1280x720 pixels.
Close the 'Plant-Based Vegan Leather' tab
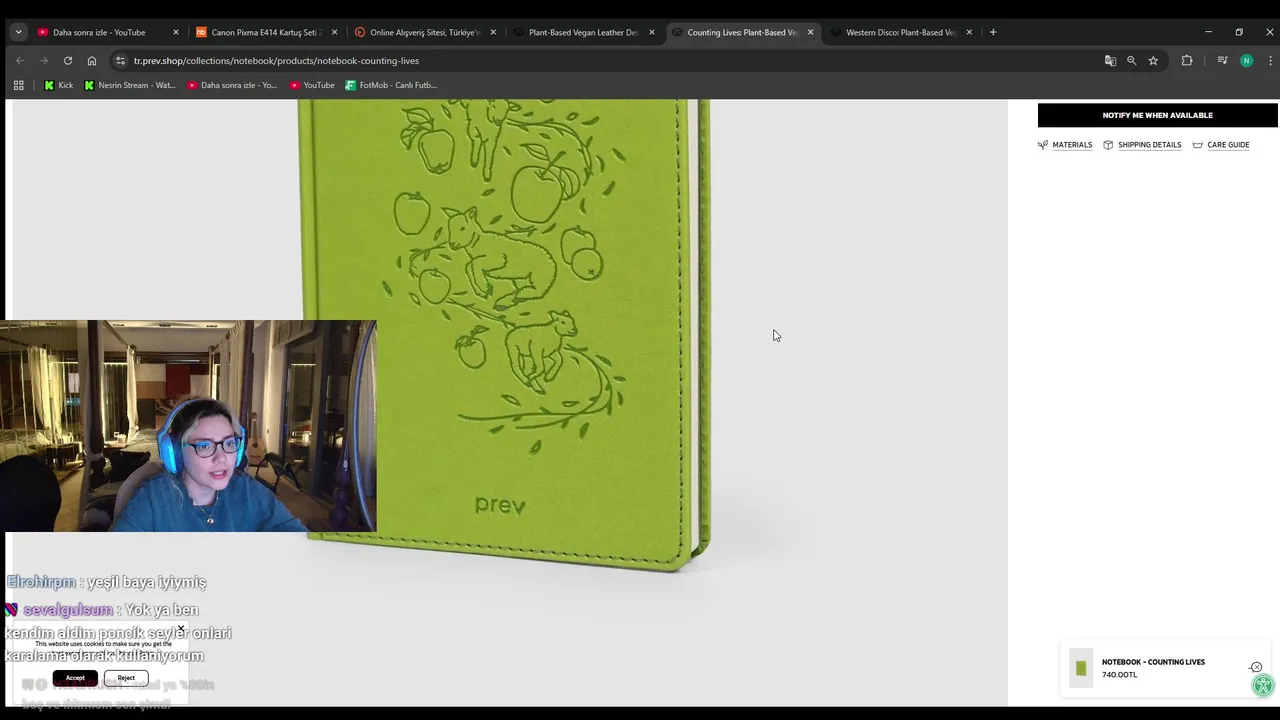coord(652,32)
